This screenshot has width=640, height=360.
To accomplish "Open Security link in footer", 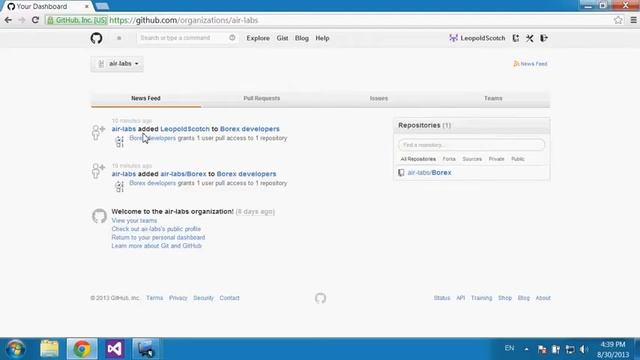I will pos(203,298).
